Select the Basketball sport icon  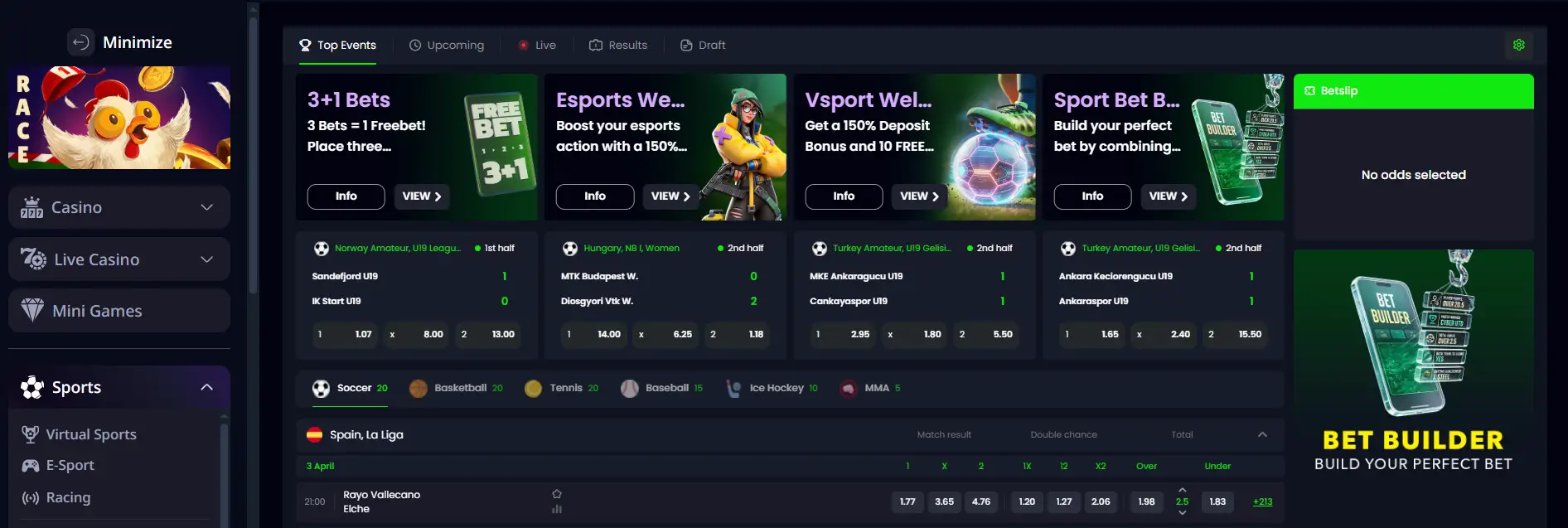pos(419,388)
